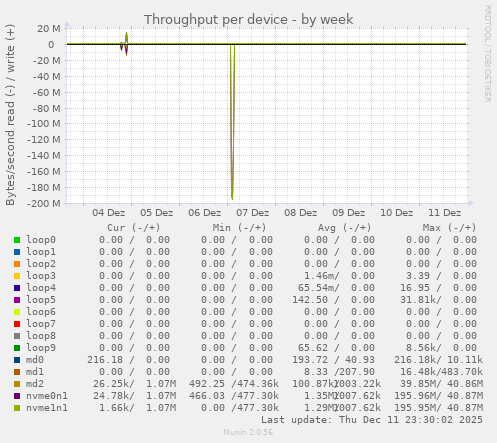Click the 'loop9' device name
Image resolution: width=497 pixels, height=443 pixels.
click(x=41, y=348)
